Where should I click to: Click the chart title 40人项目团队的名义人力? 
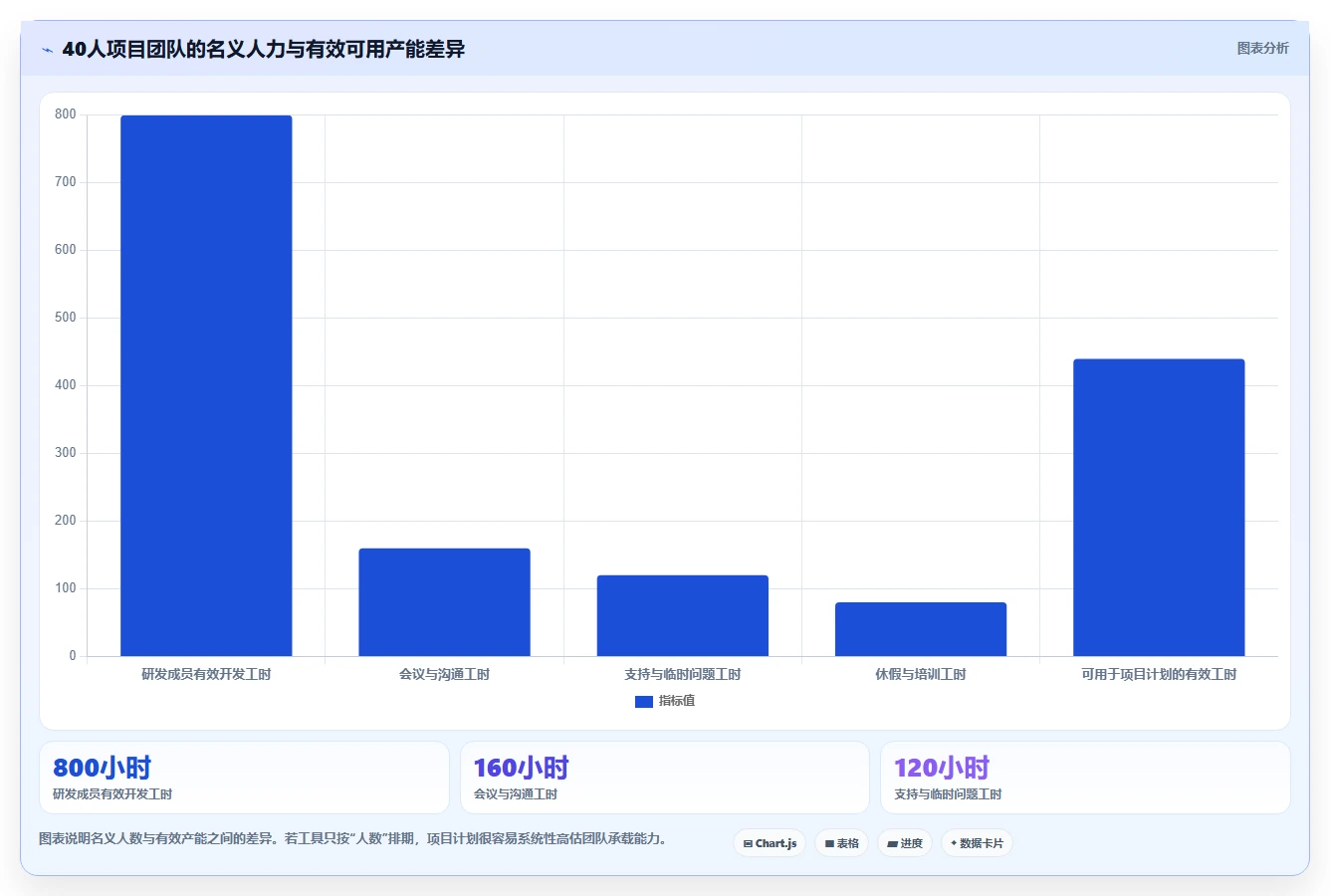coord(264,49)
